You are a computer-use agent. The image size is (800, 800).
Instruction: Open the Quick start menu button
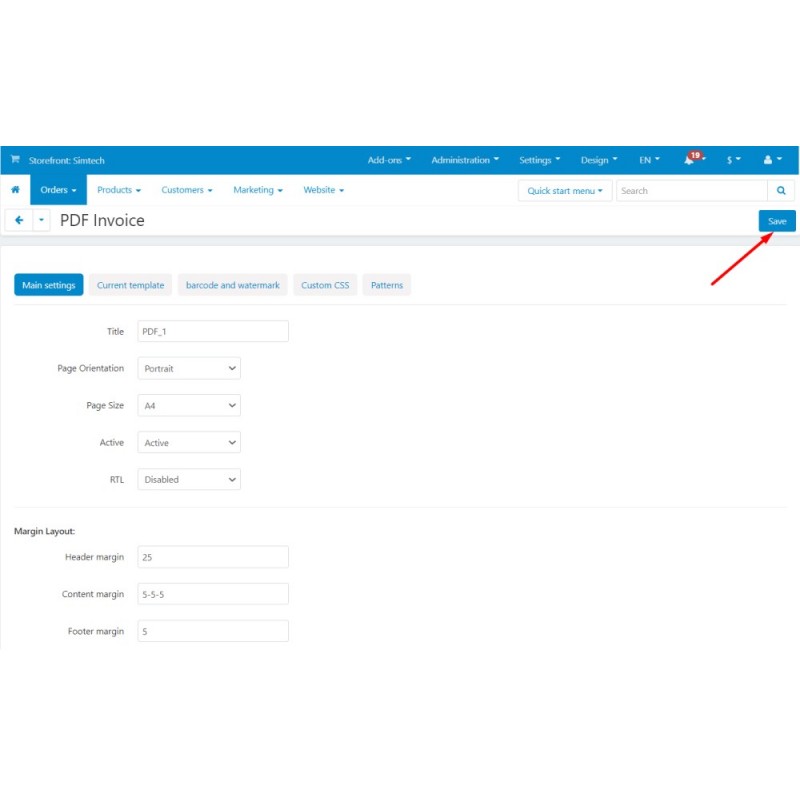(565, 190)
